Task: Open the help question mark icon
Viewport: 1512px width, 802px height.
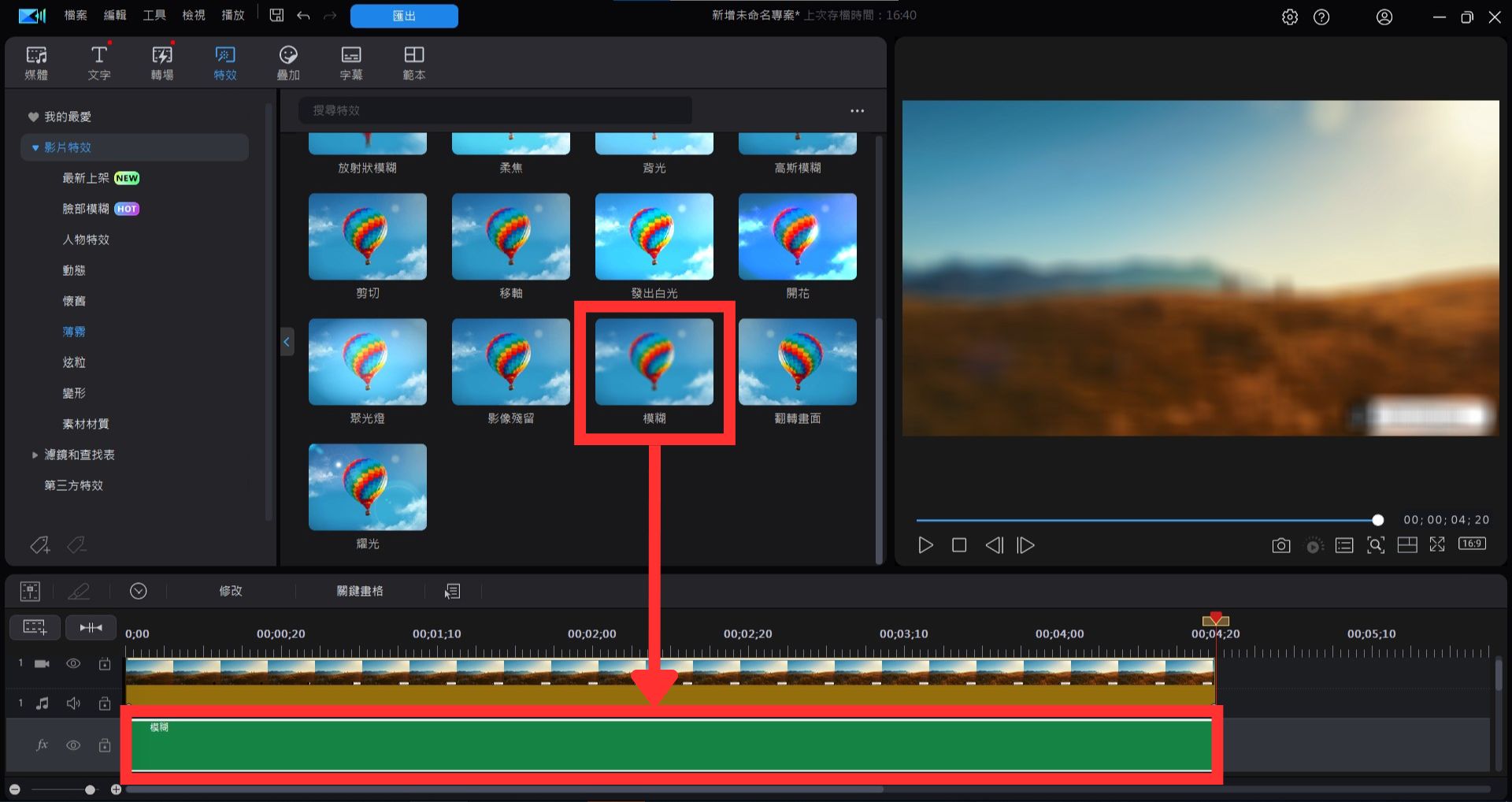Action: pyautogui.click(x=1321, y=17)
